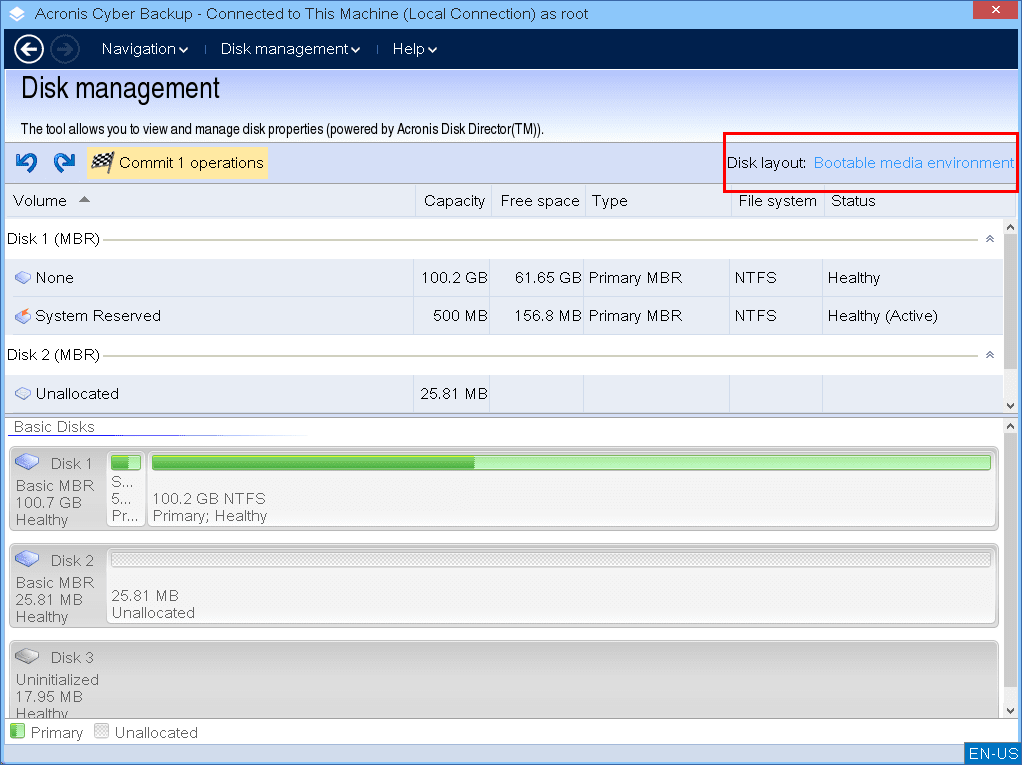Viewport: 1022px width, 765px height.
Task: Click the Disk 2 (MBR) group label
Action: coord(53,355)
